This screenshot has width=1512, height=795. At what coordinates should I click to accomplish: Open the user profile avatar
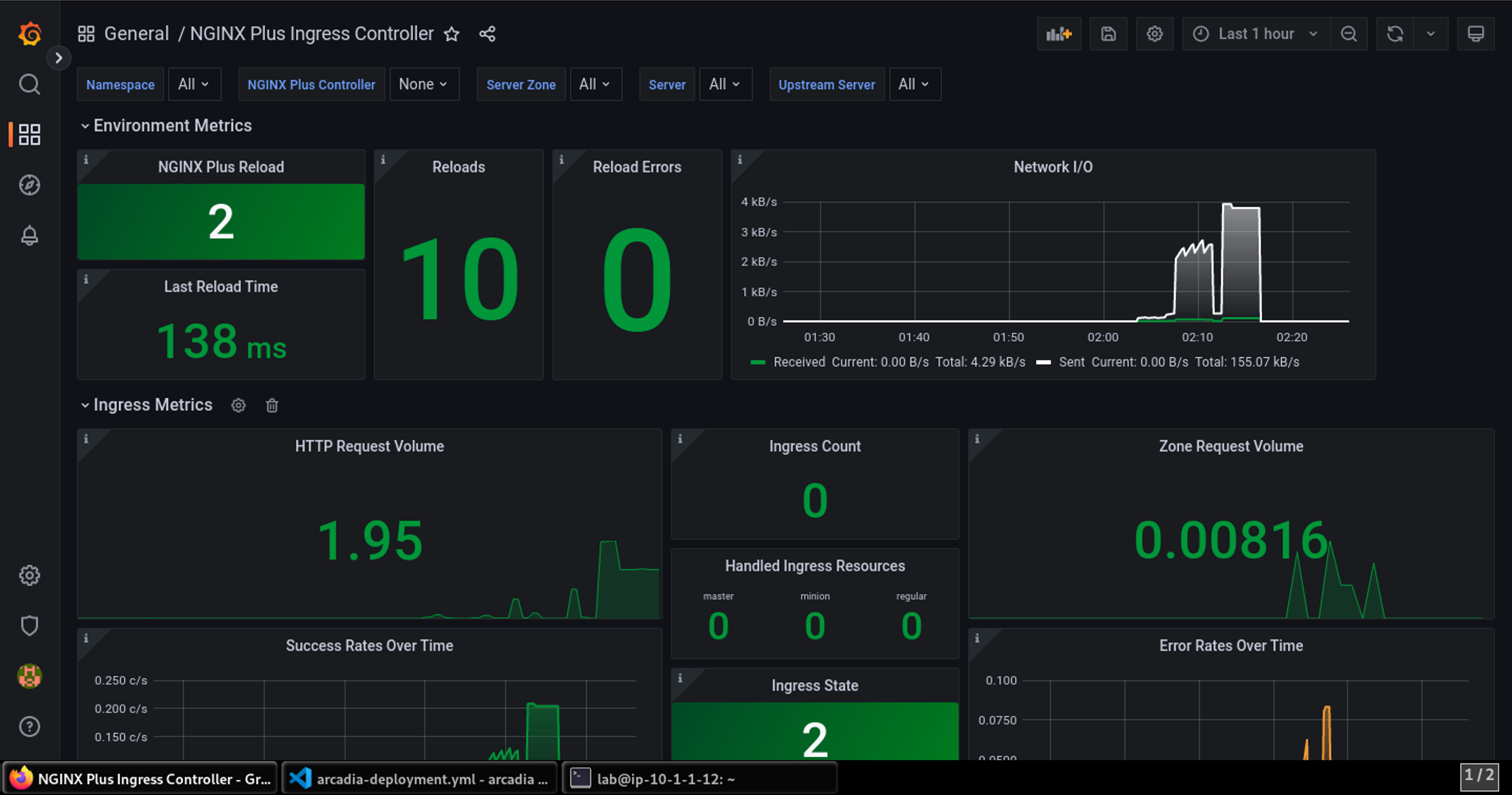click(x=29, y=676)
